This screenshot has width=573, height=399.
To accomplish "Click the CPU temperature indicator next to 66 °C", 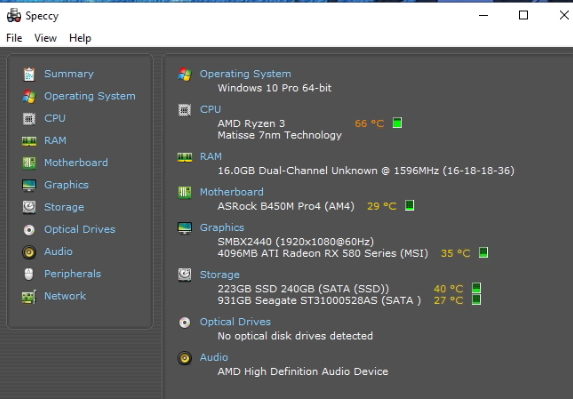I will 397,123.
